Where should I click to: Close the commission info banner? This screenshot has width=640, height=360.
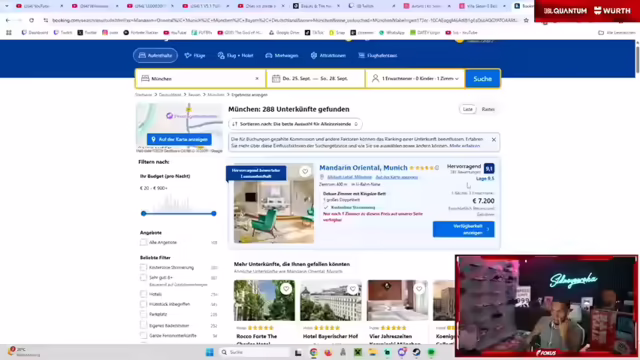[x=493, y=140]
